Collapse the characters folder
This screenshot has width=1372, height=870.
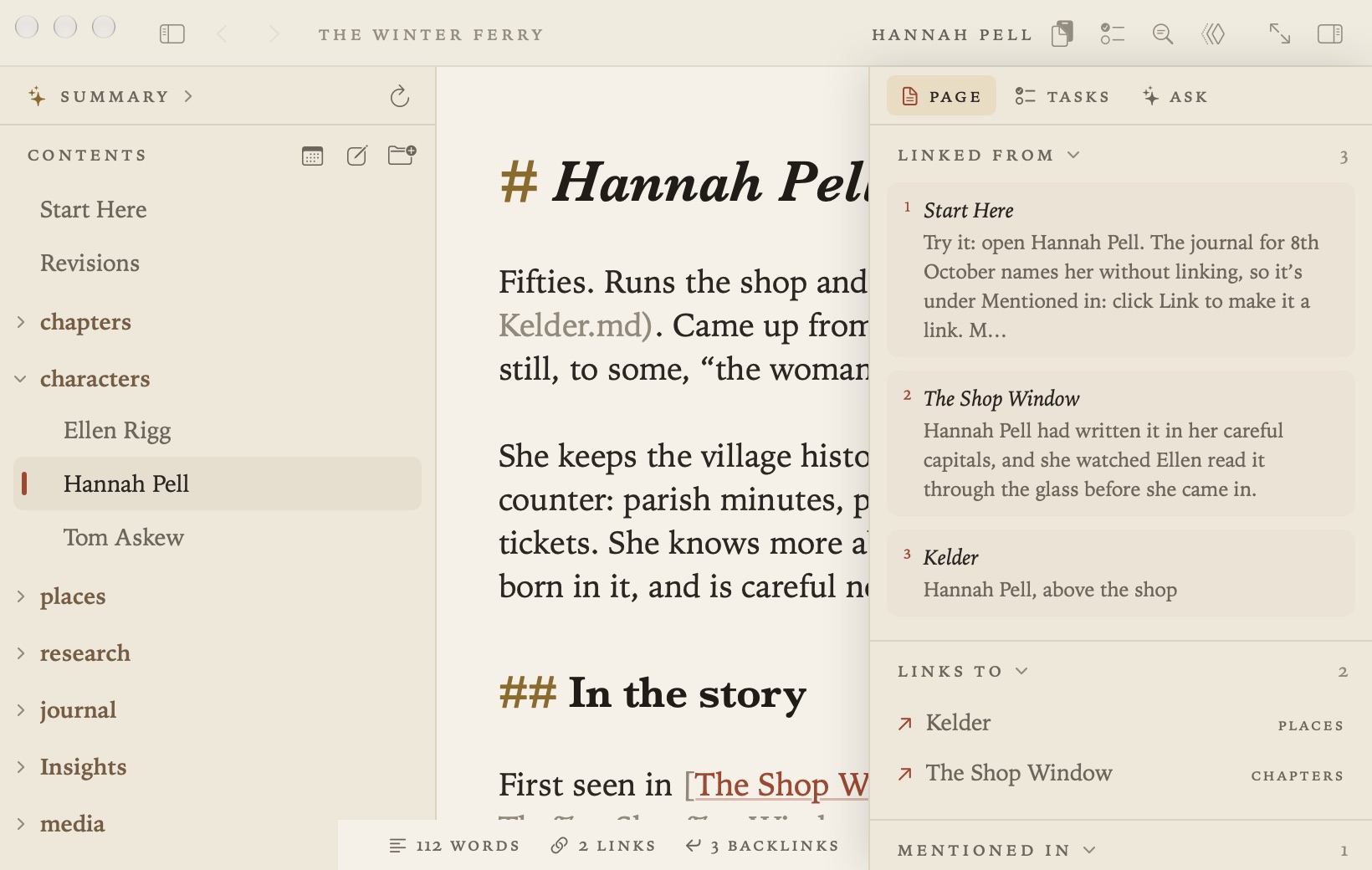coord(21,379)
